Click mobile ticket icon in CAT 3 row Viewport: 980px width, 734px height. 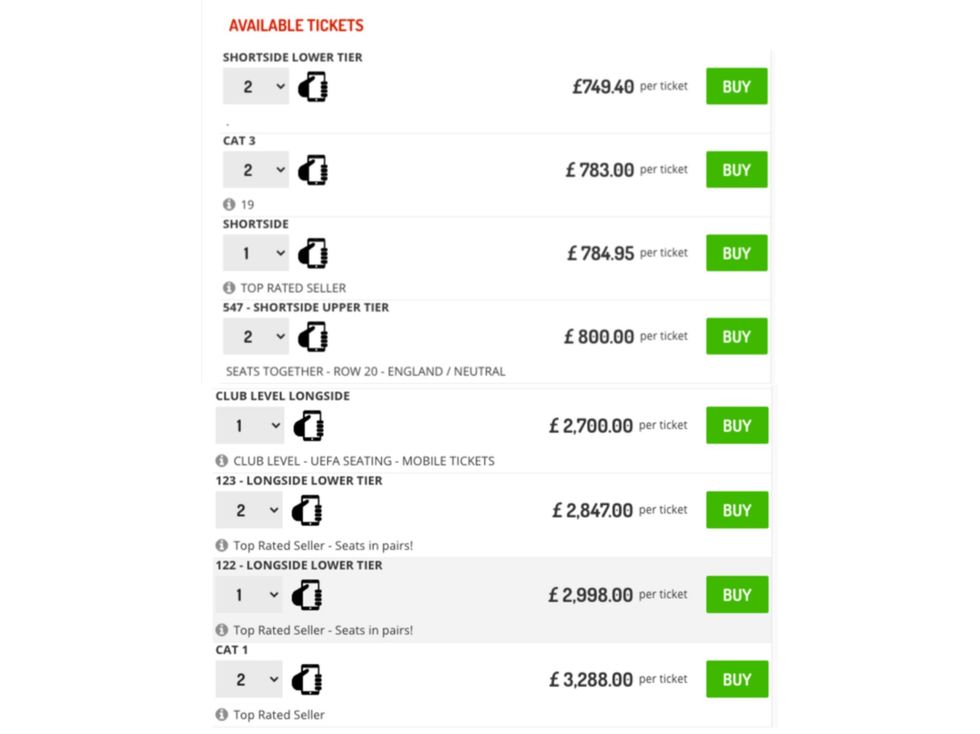314,170
